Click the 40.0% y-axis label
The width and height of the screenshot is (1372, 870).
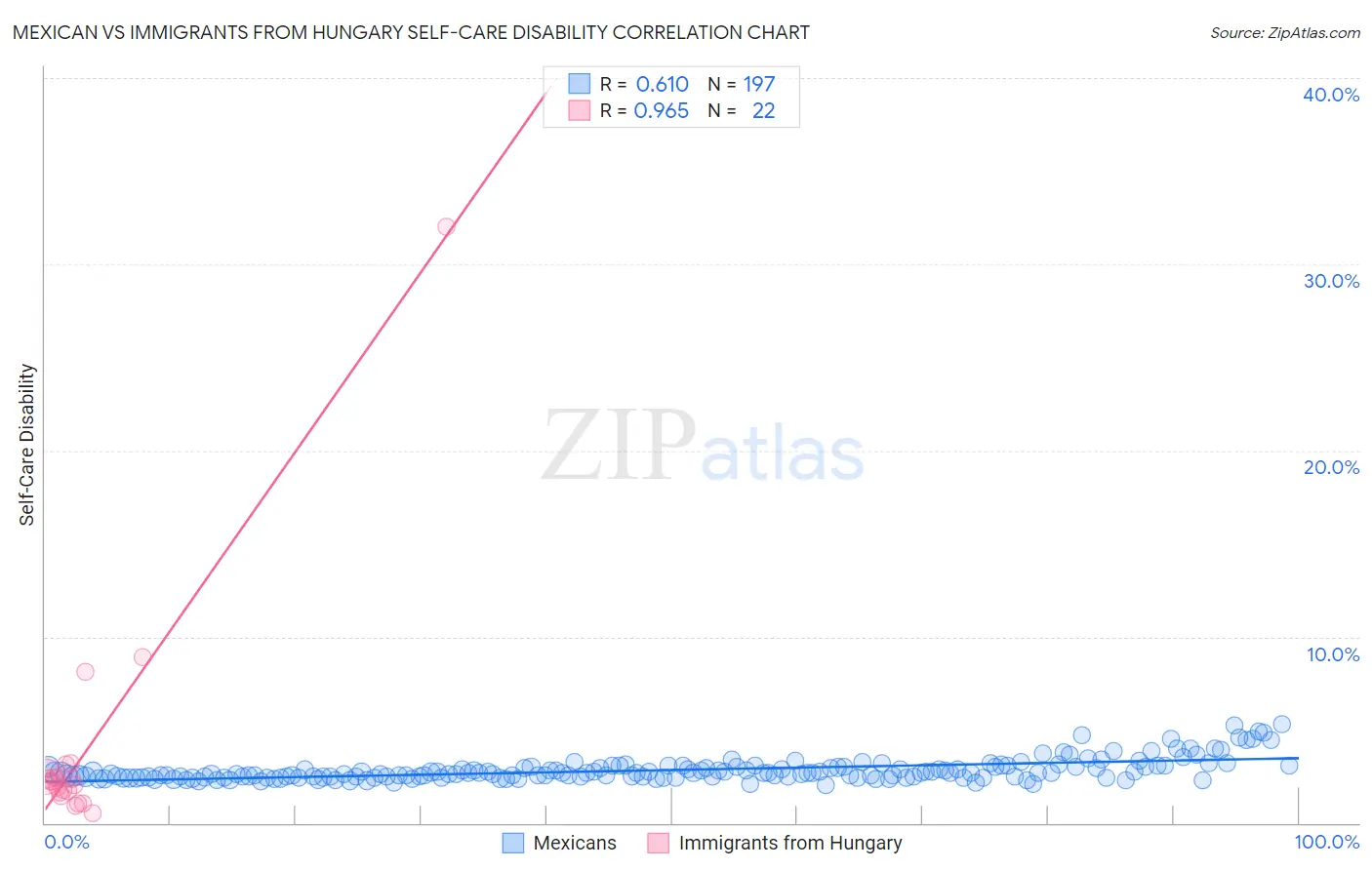click(1331, 95)
